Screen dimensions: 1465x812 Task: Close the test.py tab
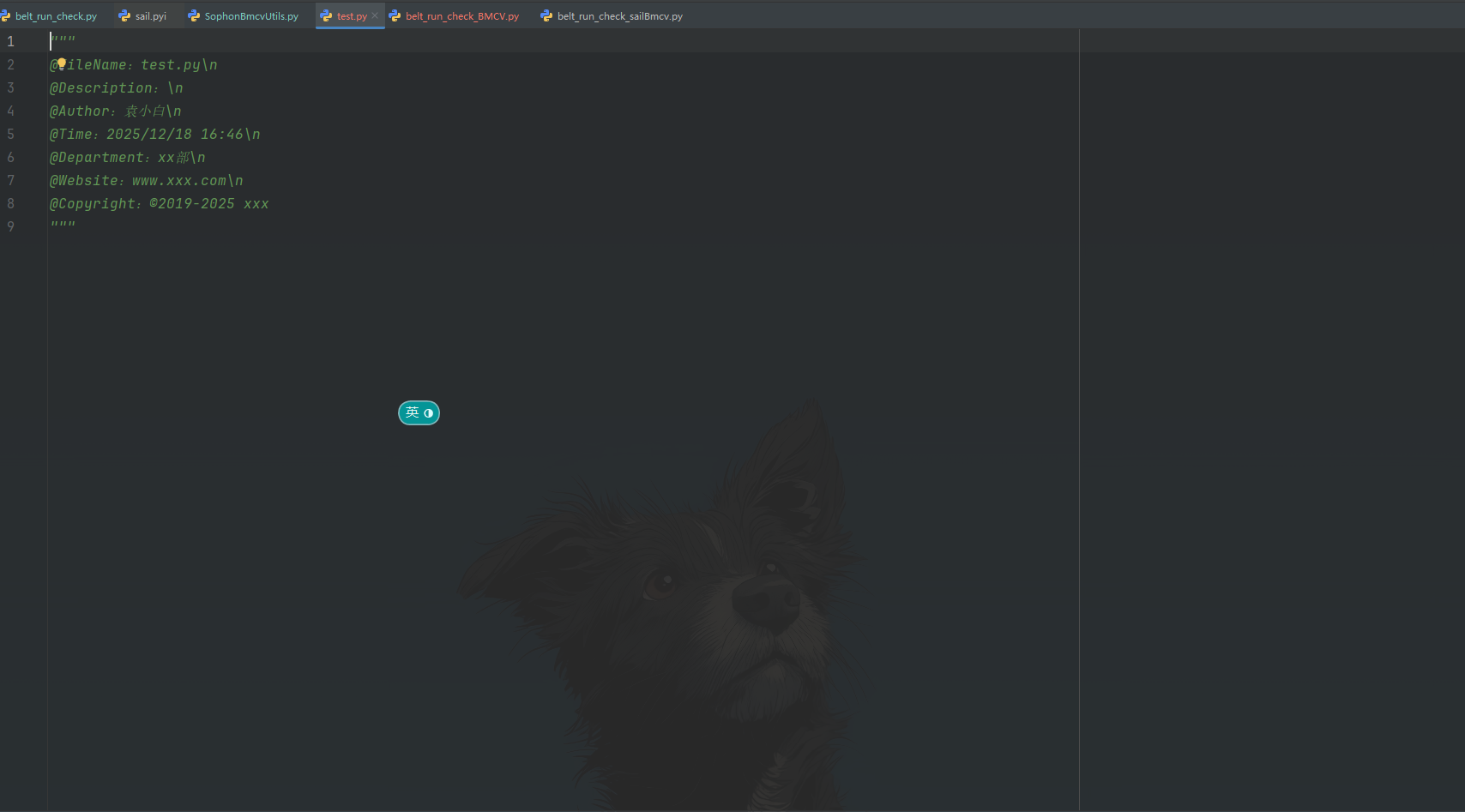click(x=375, y=15)
